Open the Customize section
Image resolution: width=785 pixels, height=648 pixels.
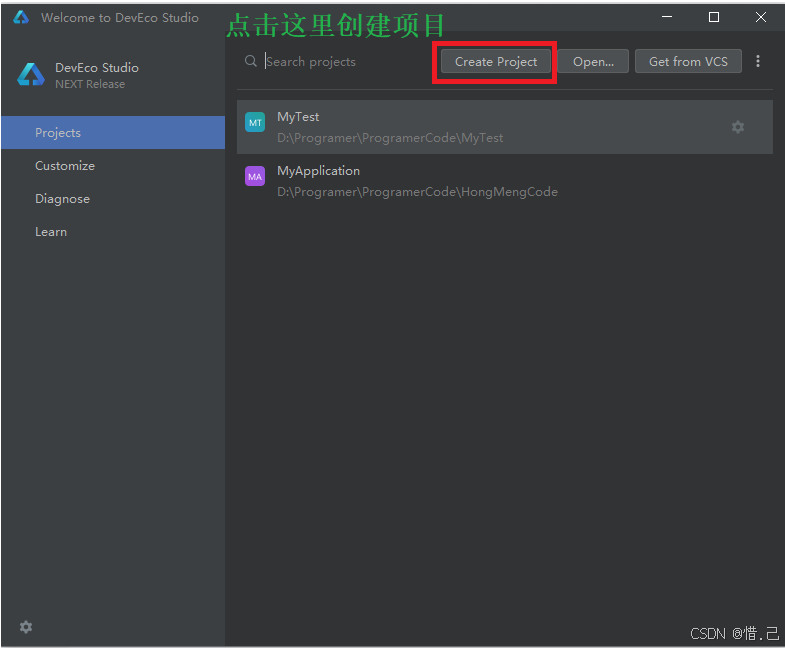pos(113,166)
